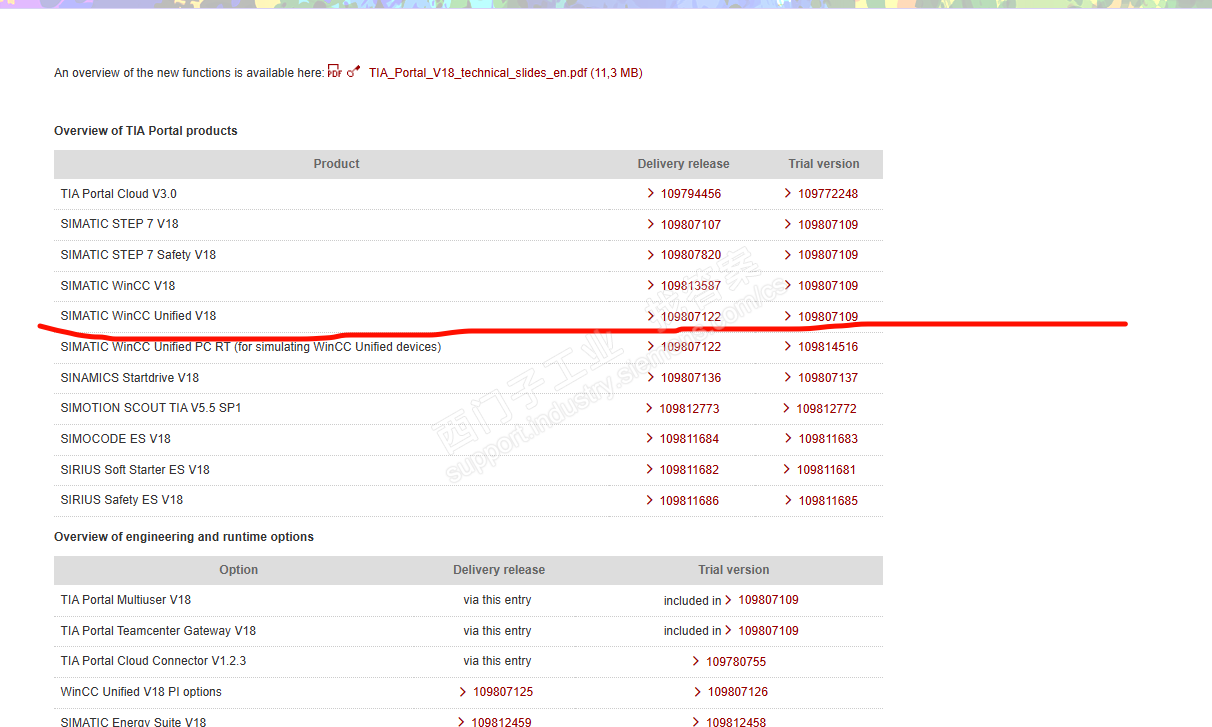Open trial version link in STEP 7 Safety V18 row

[828, 255]
